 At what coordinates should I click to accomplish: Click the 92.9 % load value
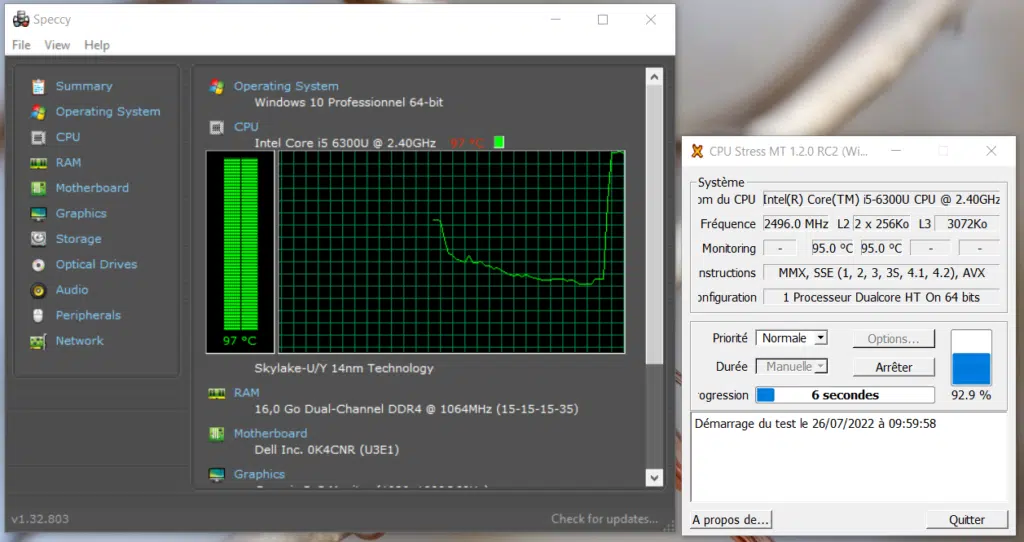click(971, 395)
